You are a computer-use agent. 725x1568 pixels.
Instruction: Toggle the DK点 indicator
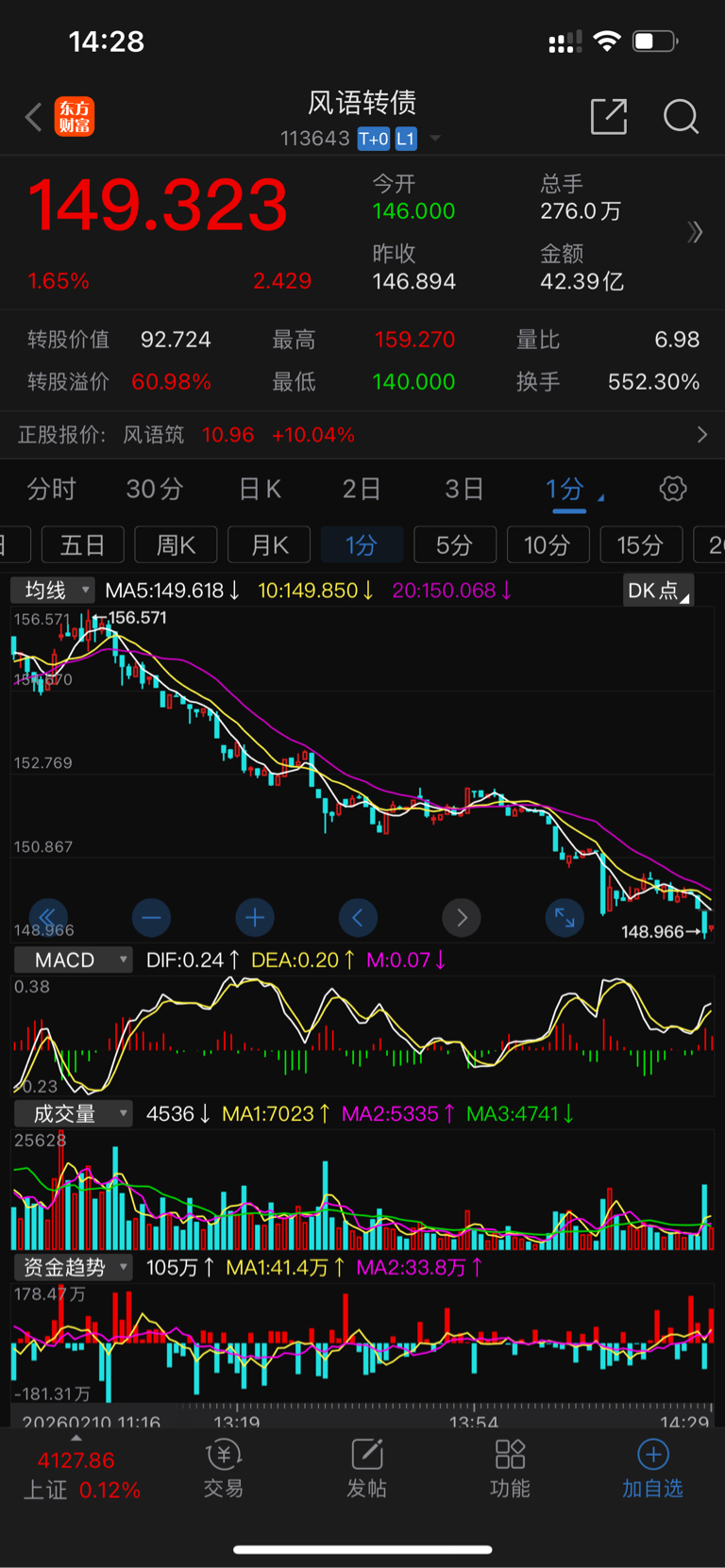coord(658,591)
